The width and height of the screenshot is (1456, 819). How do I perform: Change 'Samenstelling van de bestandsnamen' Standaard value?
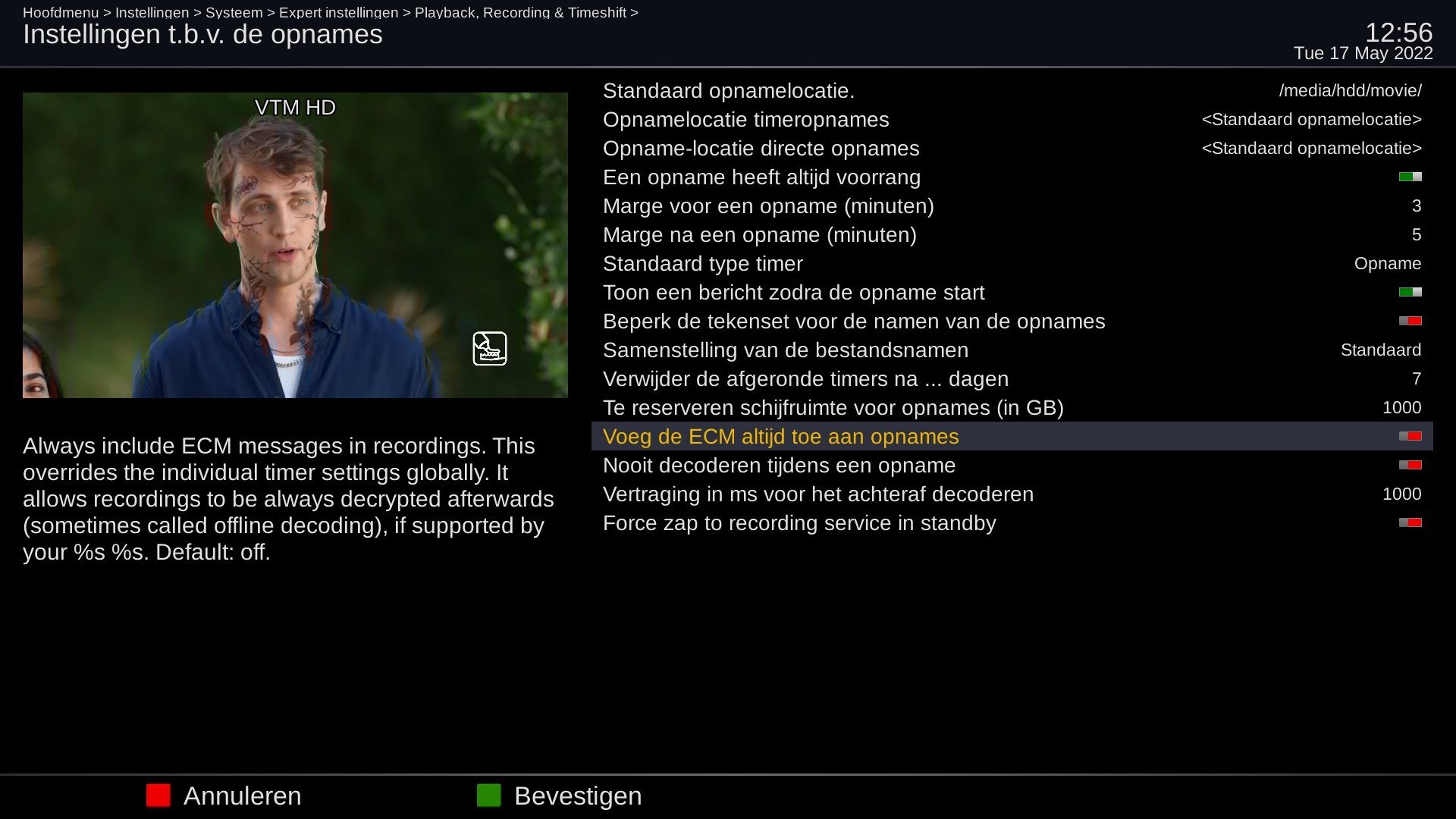1380,350
